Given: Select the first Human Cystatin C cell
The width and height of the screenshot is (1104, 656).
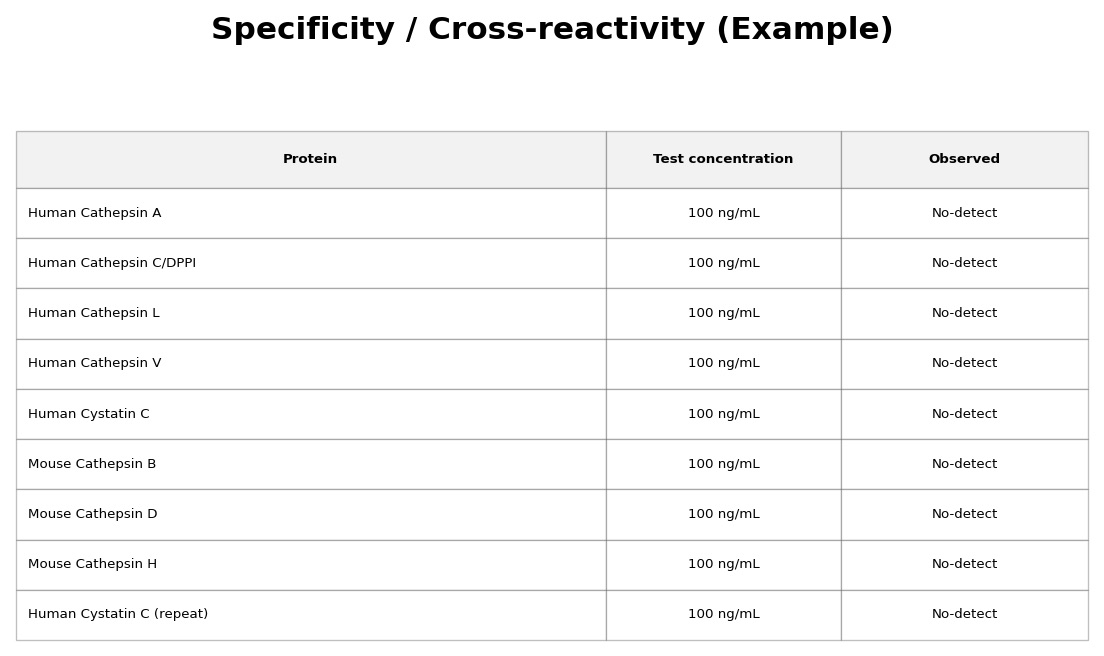Looking at the screenshot, I should (x=89, y=414).
